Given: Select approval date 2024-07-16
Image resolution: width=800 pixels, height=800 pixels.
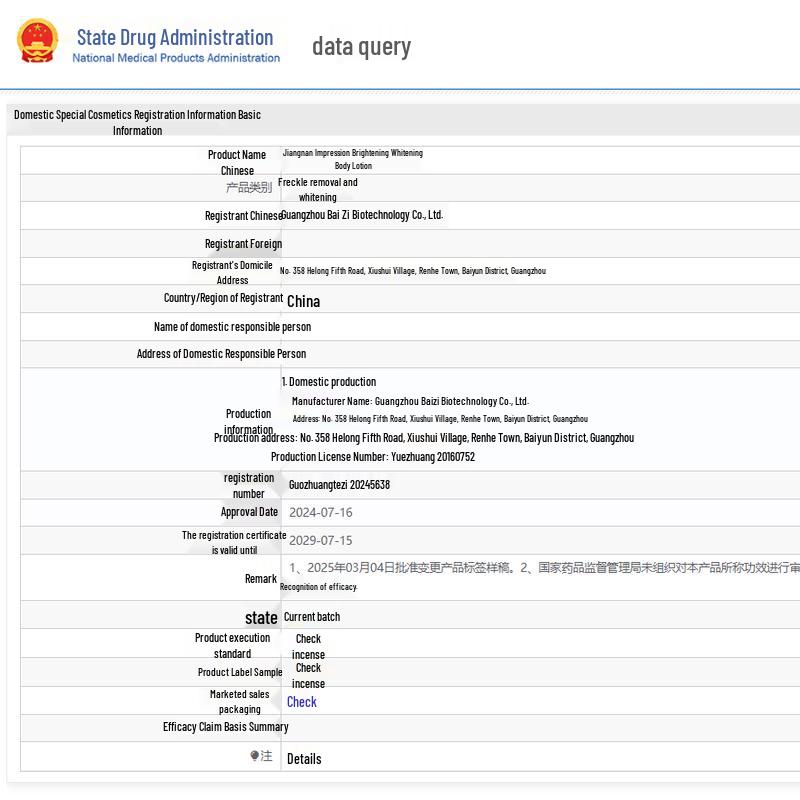Looking at the screenshot, I should point(321,513).
